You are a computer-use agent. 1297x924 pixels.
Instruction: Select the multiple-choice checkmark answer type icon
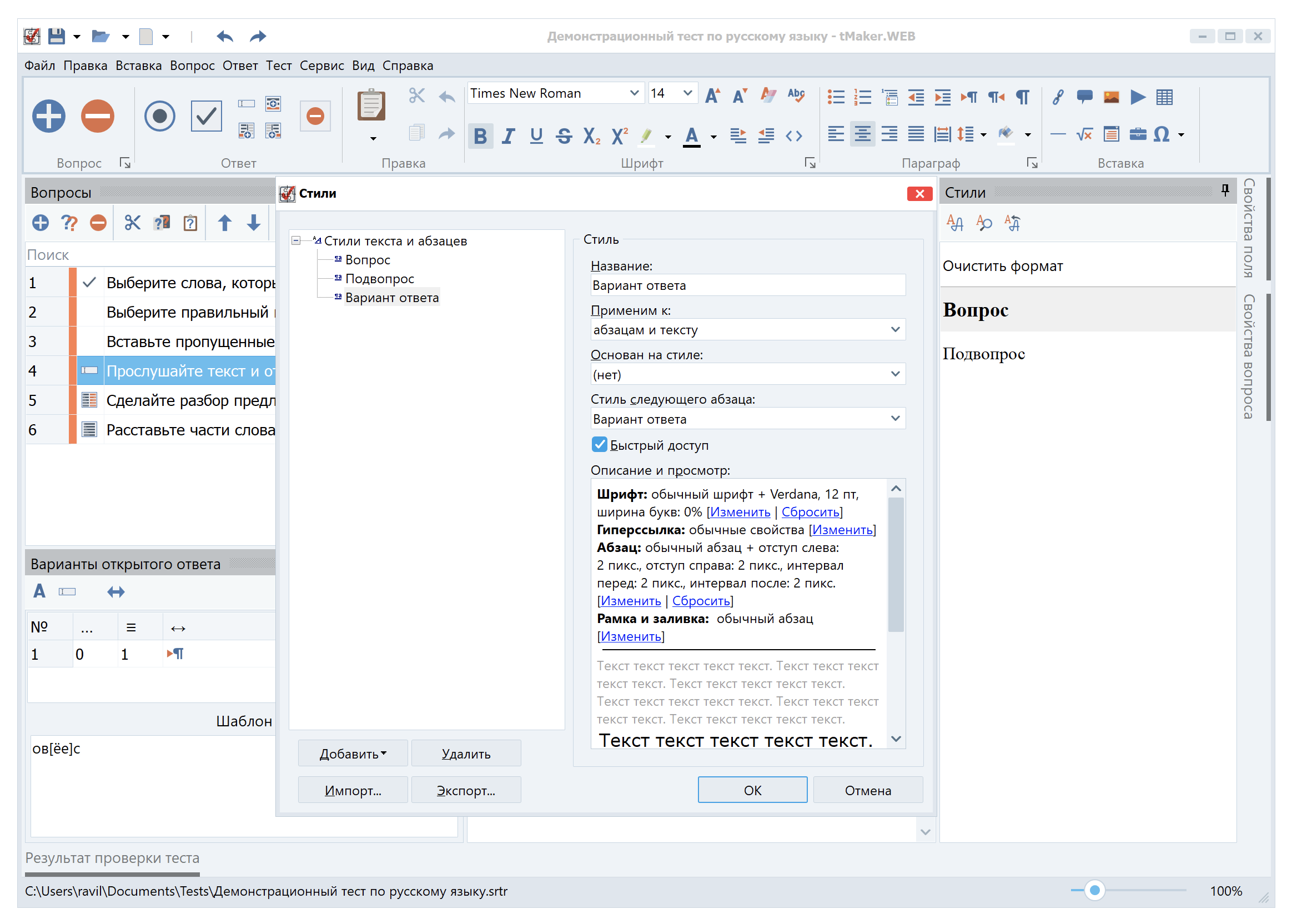(207, 117)
